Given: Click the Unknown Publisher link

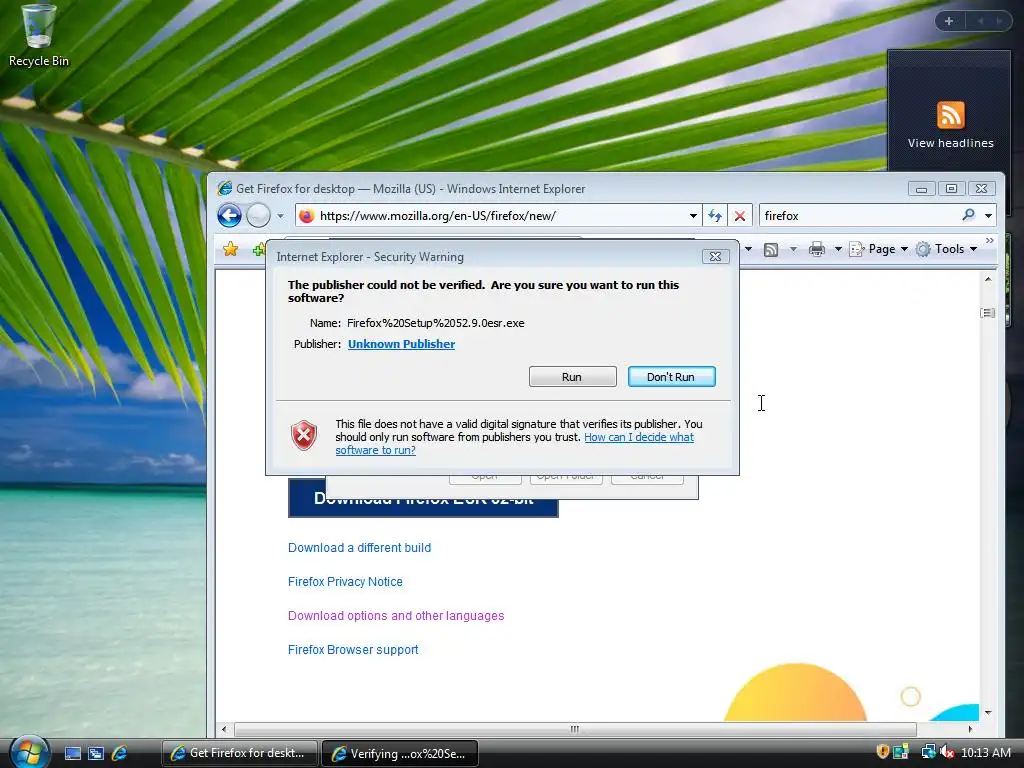Looking at the screenshot, I should (x=401, y=344).
